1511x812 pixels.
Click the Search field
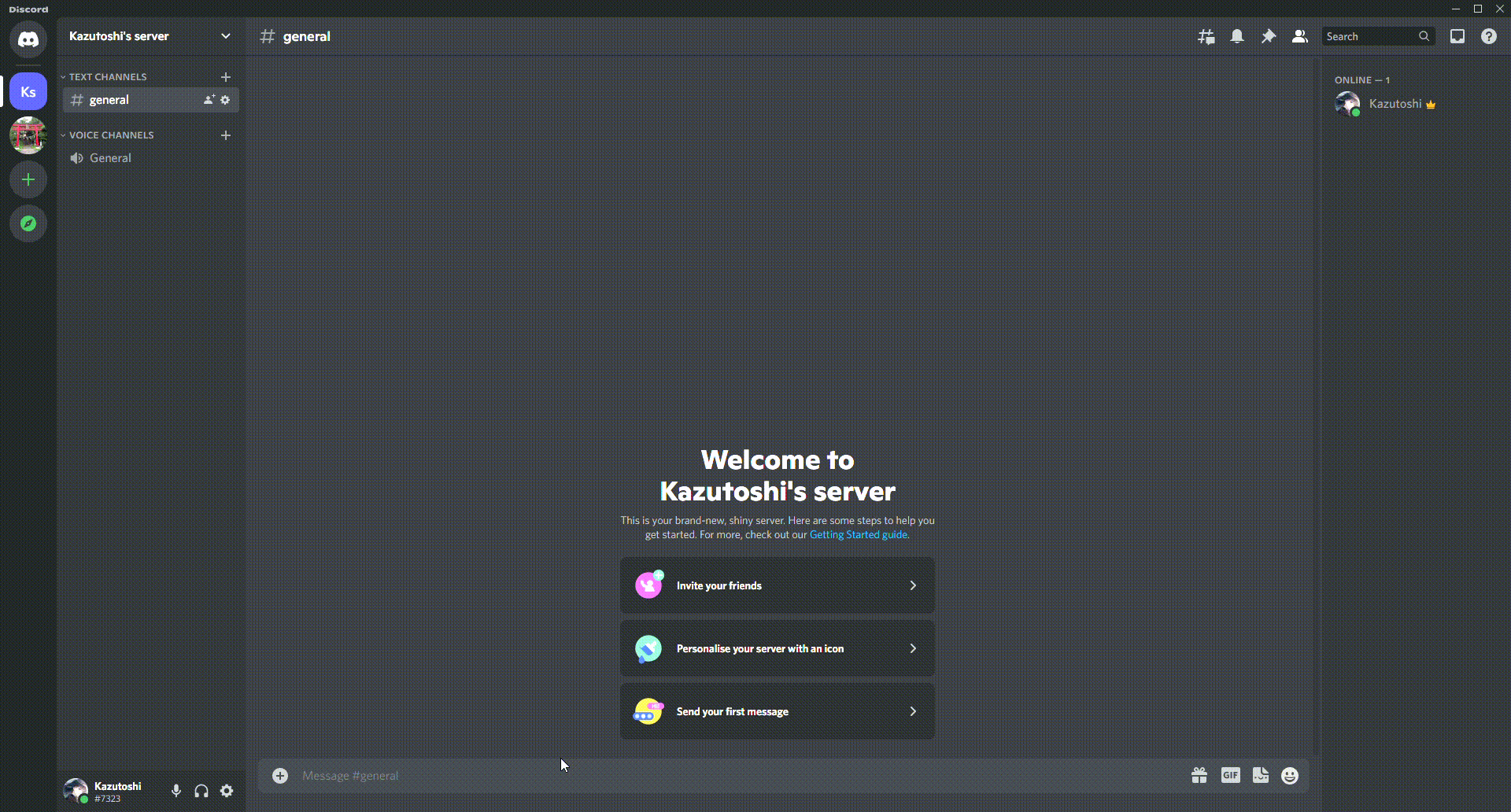click(x=1378, y=36)
